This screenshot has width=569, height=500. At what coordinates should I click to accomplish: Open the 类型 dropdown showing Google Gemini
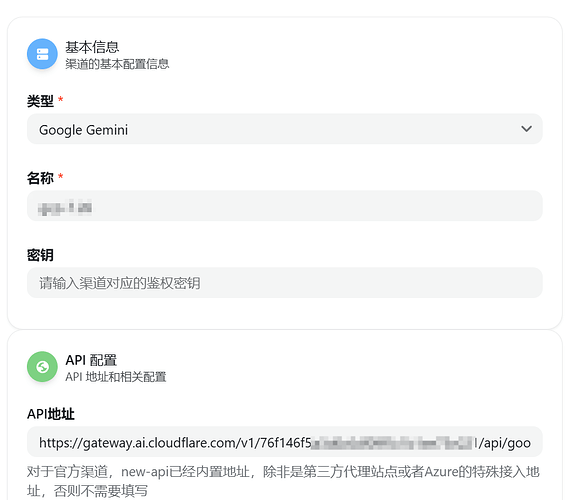click(284, 129)
